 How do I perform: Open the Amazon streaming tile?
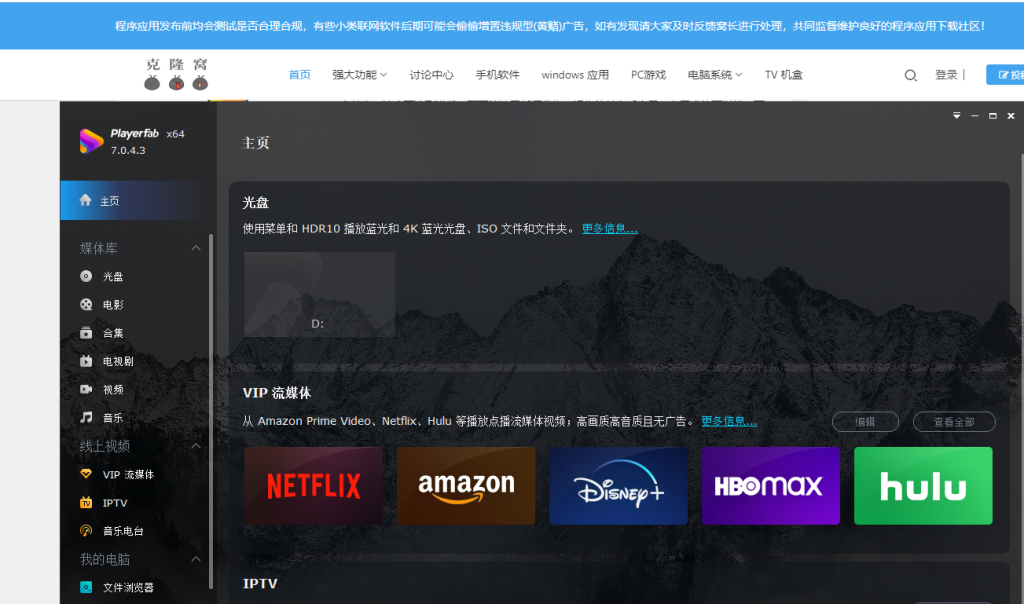[466, 486]
